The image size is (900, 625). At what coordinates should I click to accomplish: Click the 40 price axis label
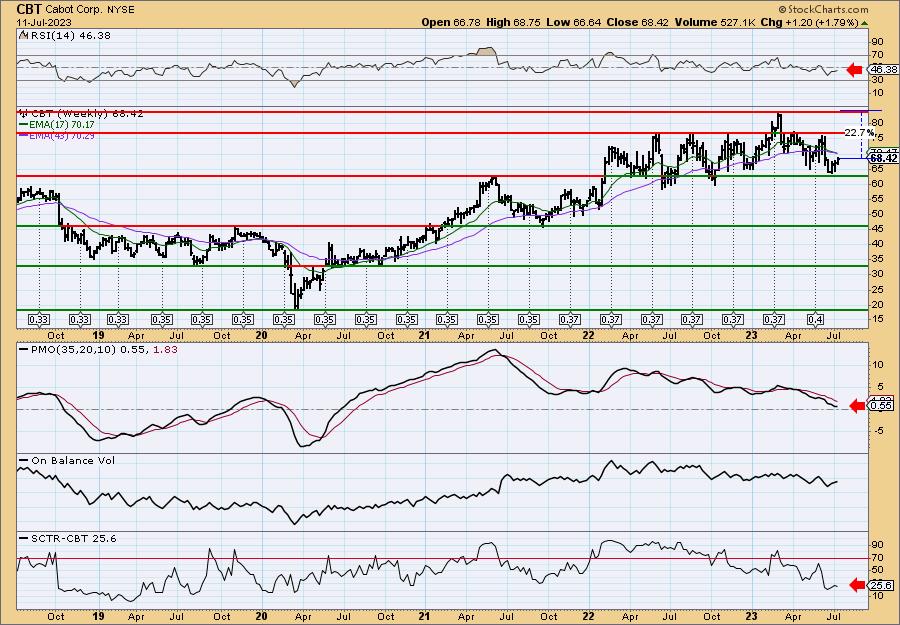click(878, 243)
